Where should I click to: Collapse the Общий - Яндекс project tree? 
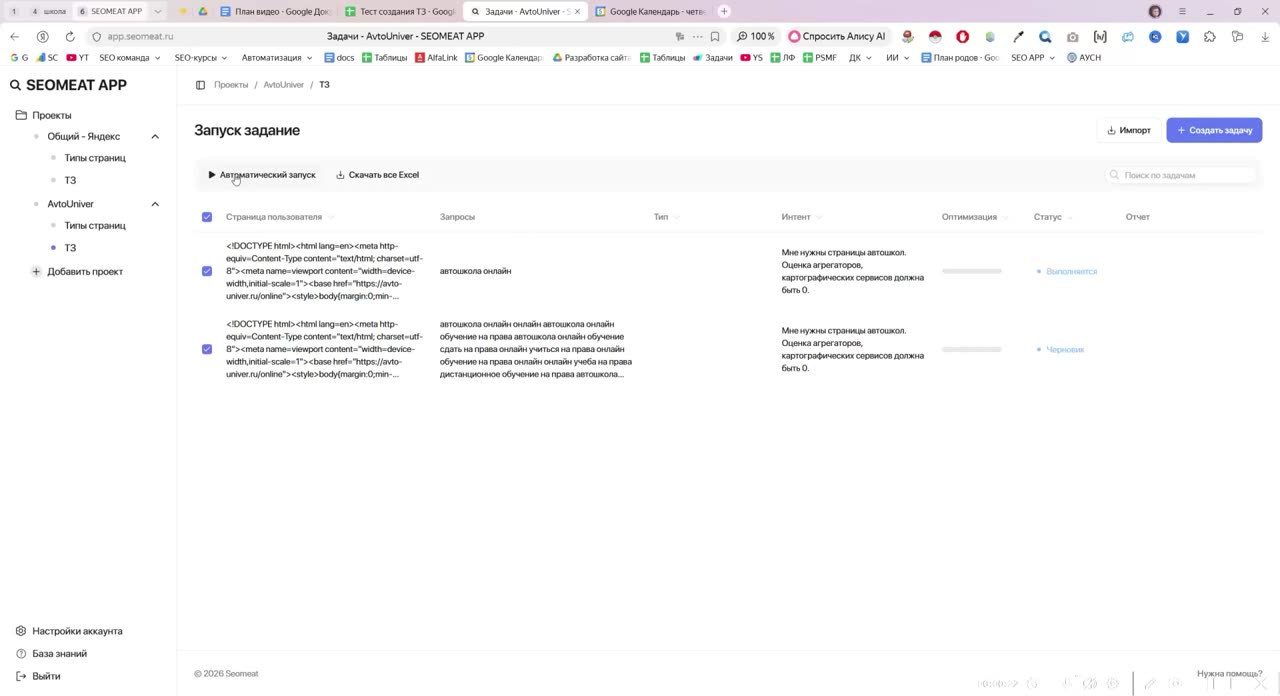tap(155, 136)
